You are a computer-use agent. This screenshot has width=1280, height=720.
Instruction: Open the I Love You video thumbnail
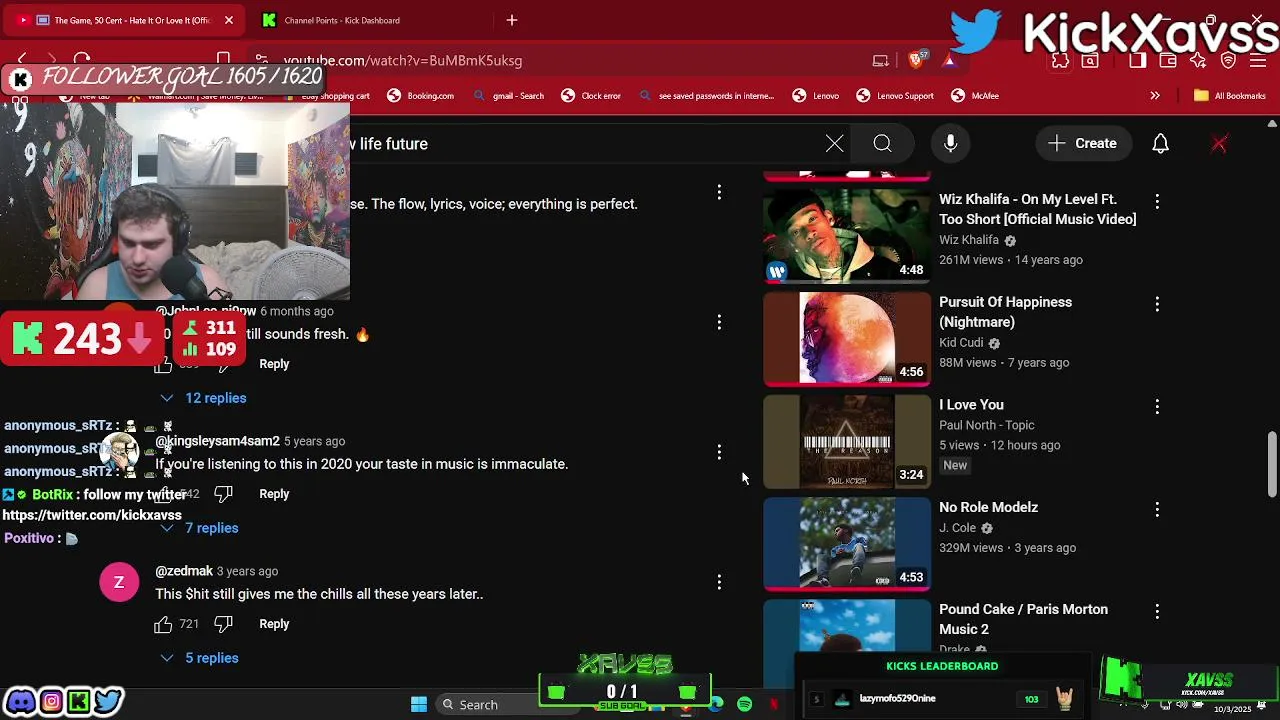click(x=847, y=442)
